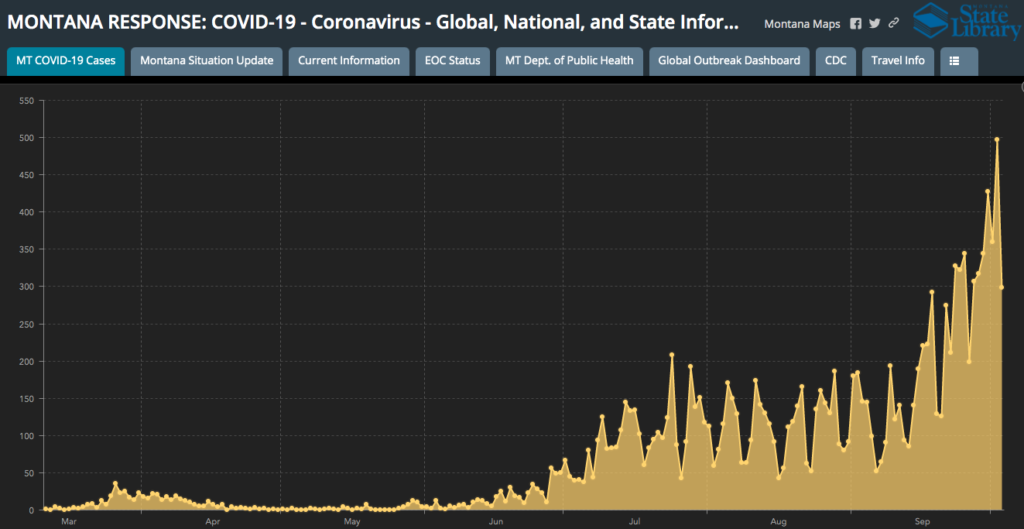Share dashboard via Twitter icon

[874, 24]
